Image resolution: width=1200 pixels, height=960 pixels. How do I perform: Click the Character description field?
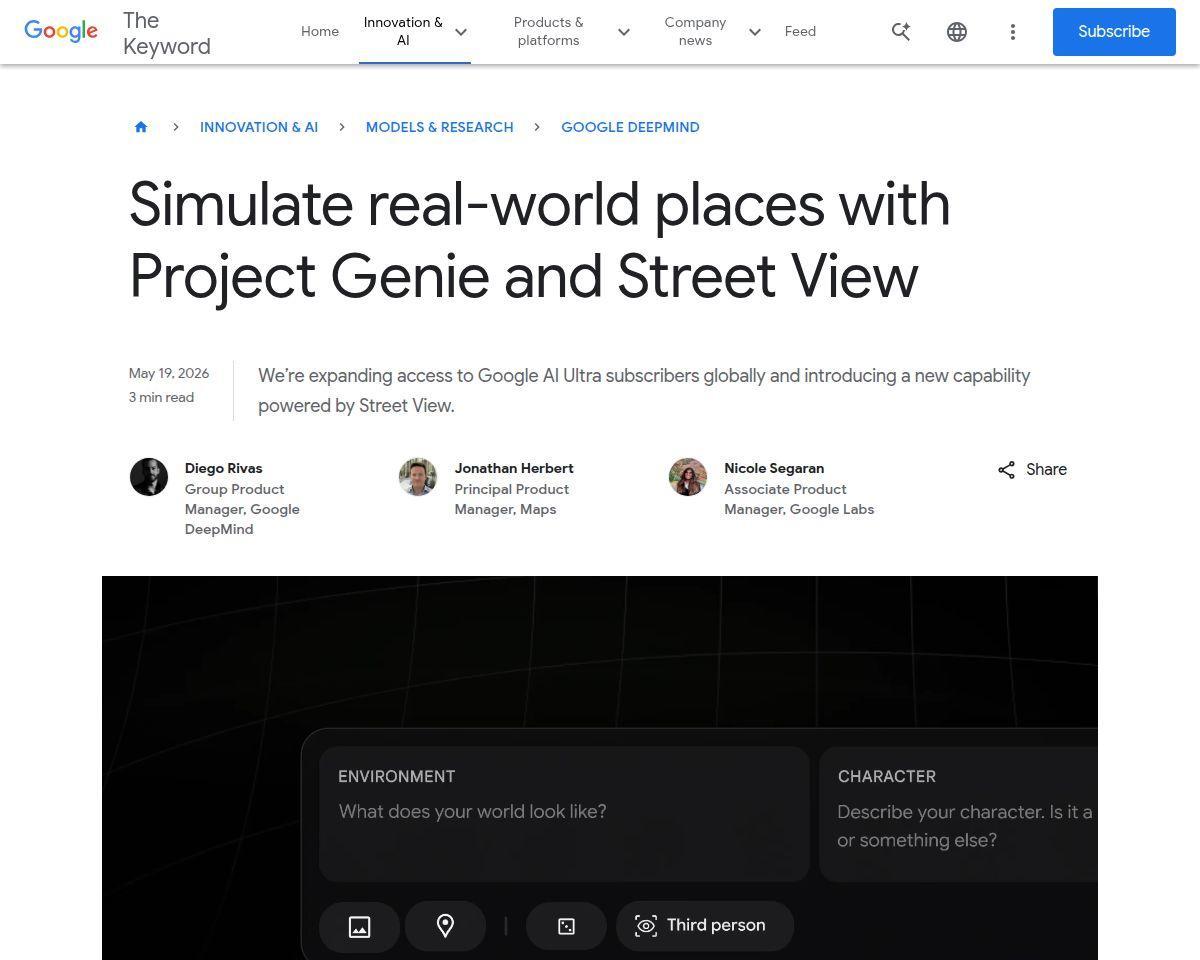point(958,814)
